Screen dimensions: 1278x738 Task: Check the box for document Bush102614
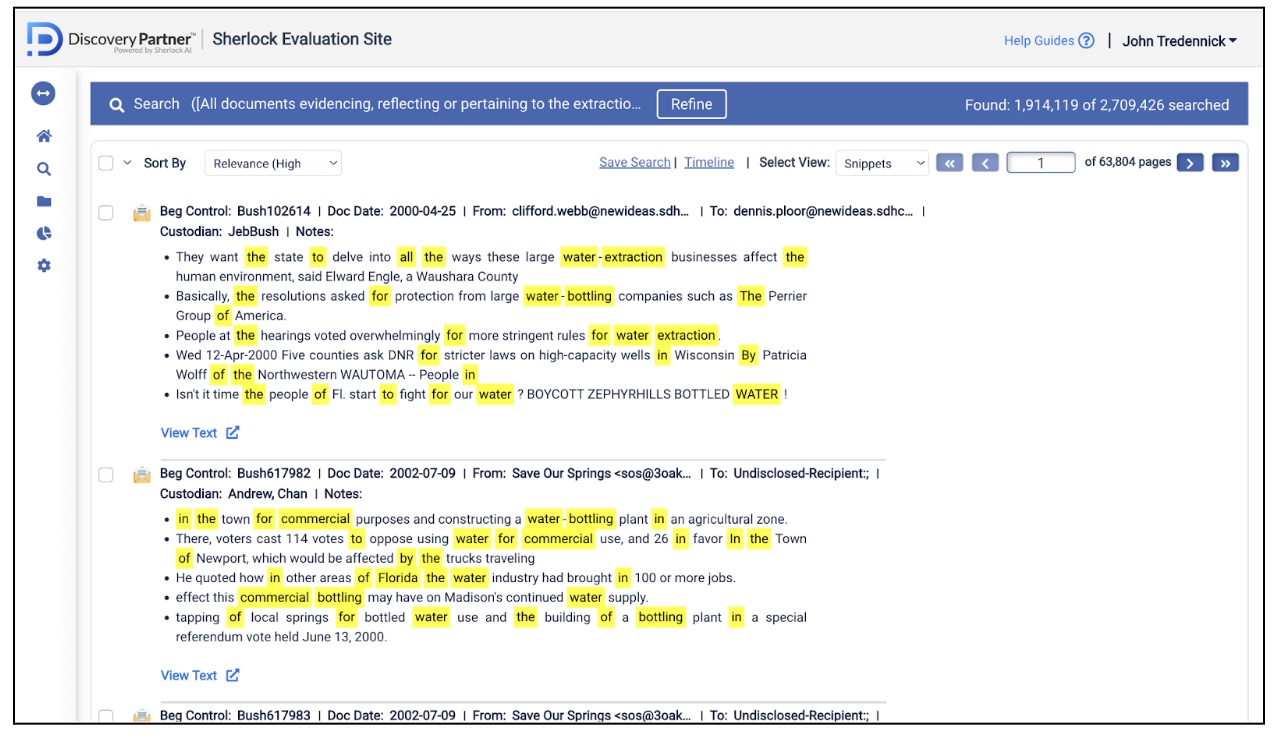106,212
